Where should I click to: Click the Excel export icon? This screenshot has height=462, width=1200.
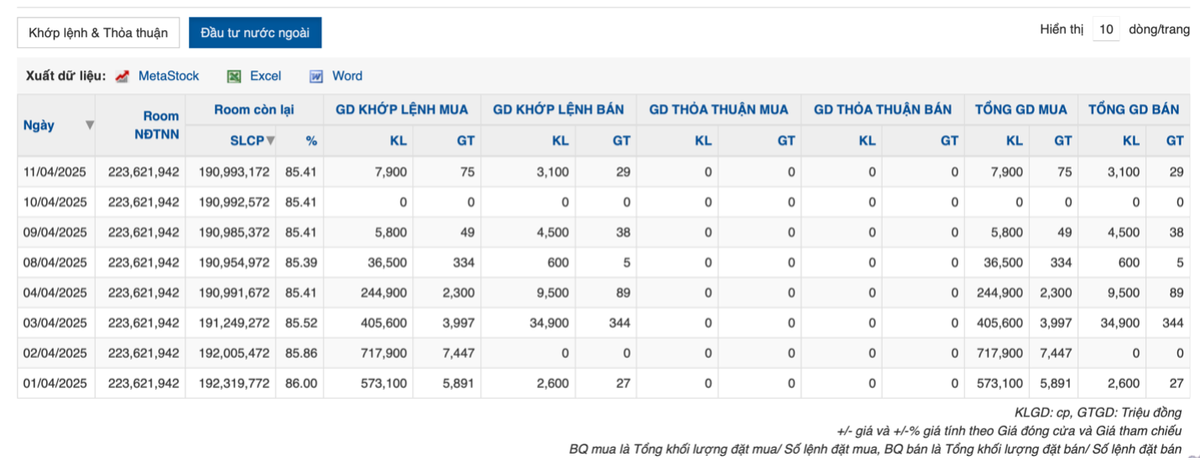pyautogui.click(x=234, y=76)
